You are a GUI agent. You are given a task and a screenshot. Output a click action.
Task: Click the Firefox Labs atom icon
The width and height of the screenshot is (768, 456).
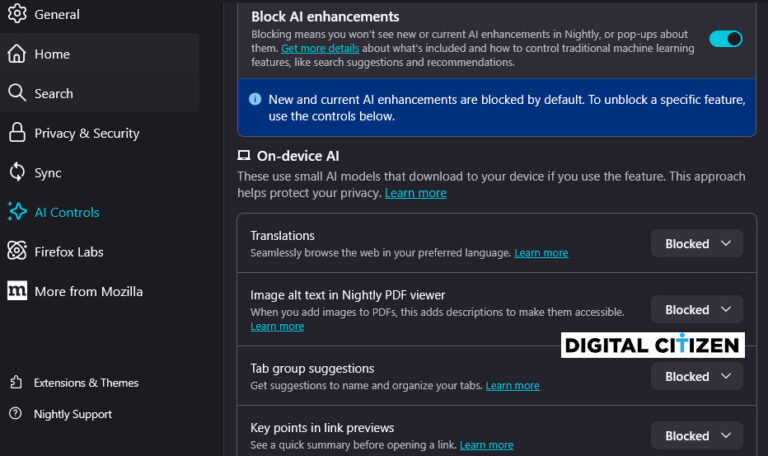pos(17,251)
